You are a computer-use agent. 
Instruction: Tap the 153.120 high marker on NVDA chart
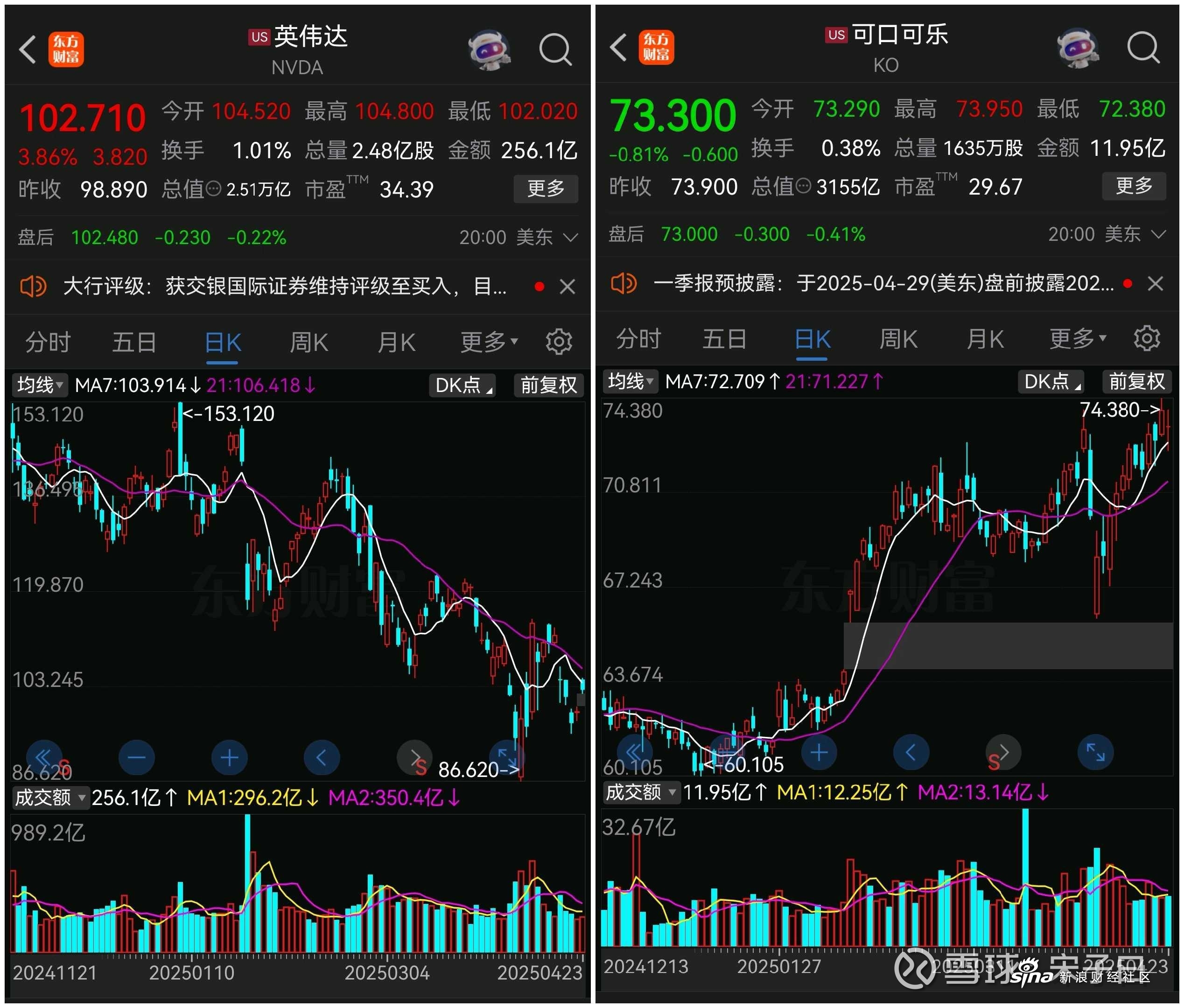229,414
